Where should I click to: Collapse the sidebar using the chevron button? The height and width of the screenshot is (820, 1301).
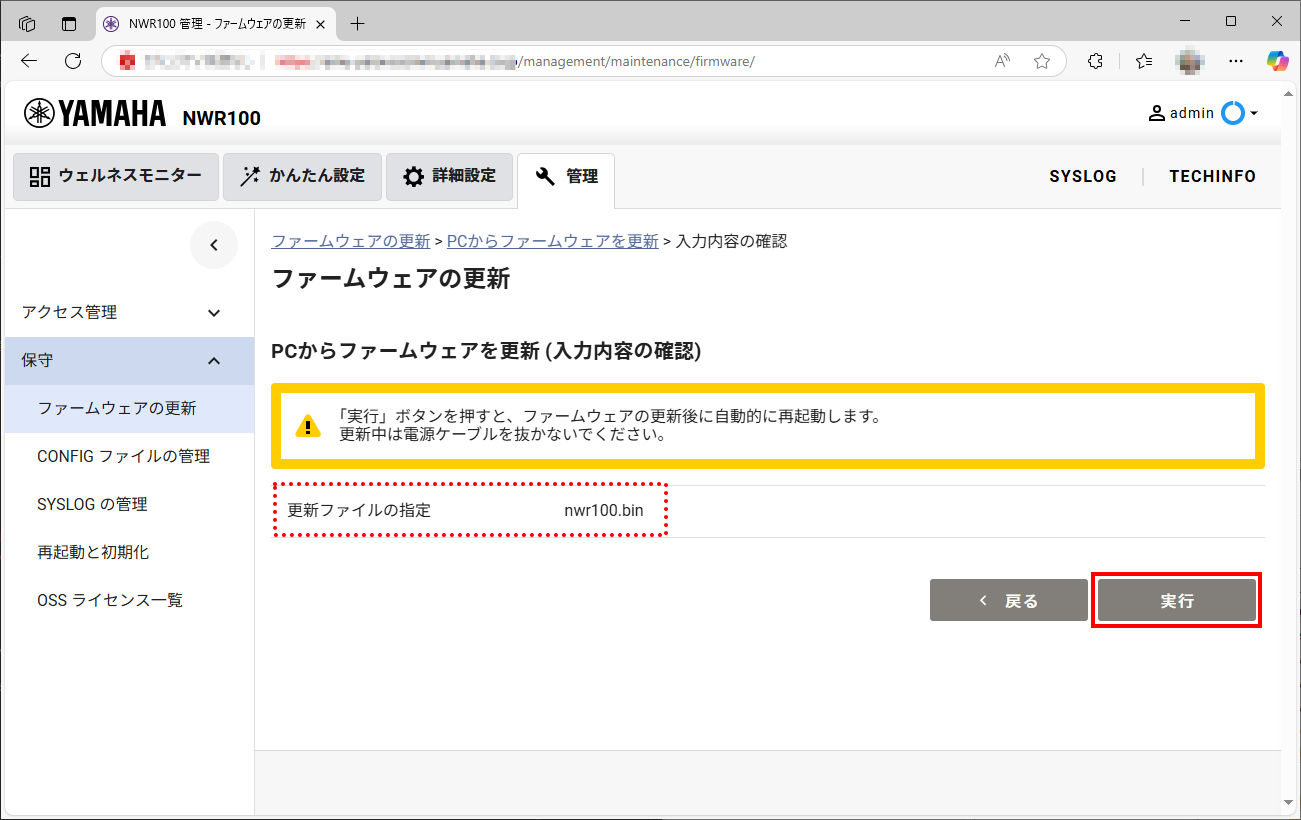(x=213, y=245)
